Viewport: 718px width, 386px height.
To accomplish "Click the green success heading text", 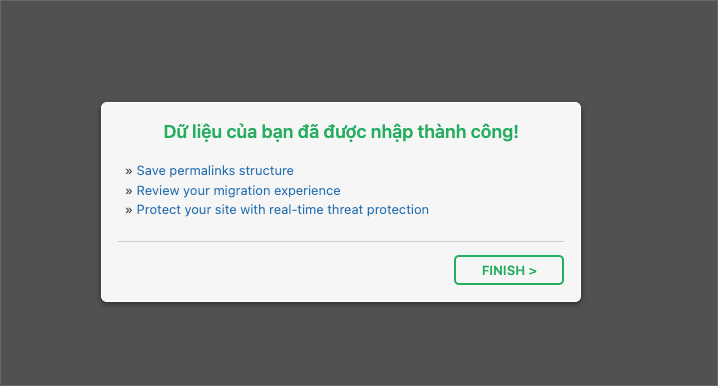I will click(341, 132).
